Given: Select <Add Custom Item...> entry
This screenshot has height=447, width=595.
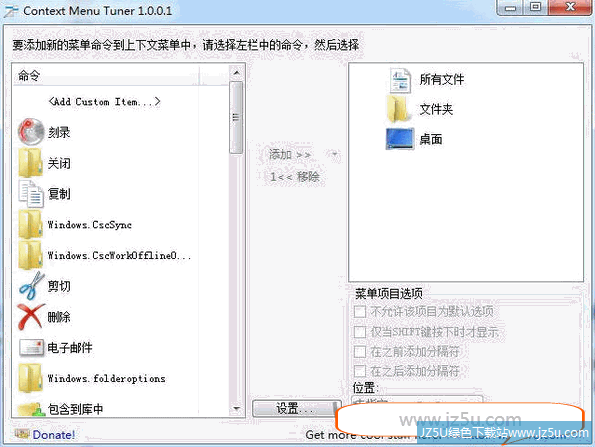Looking at the screenshot, I should pyautogui.click(x=105, y=102).
